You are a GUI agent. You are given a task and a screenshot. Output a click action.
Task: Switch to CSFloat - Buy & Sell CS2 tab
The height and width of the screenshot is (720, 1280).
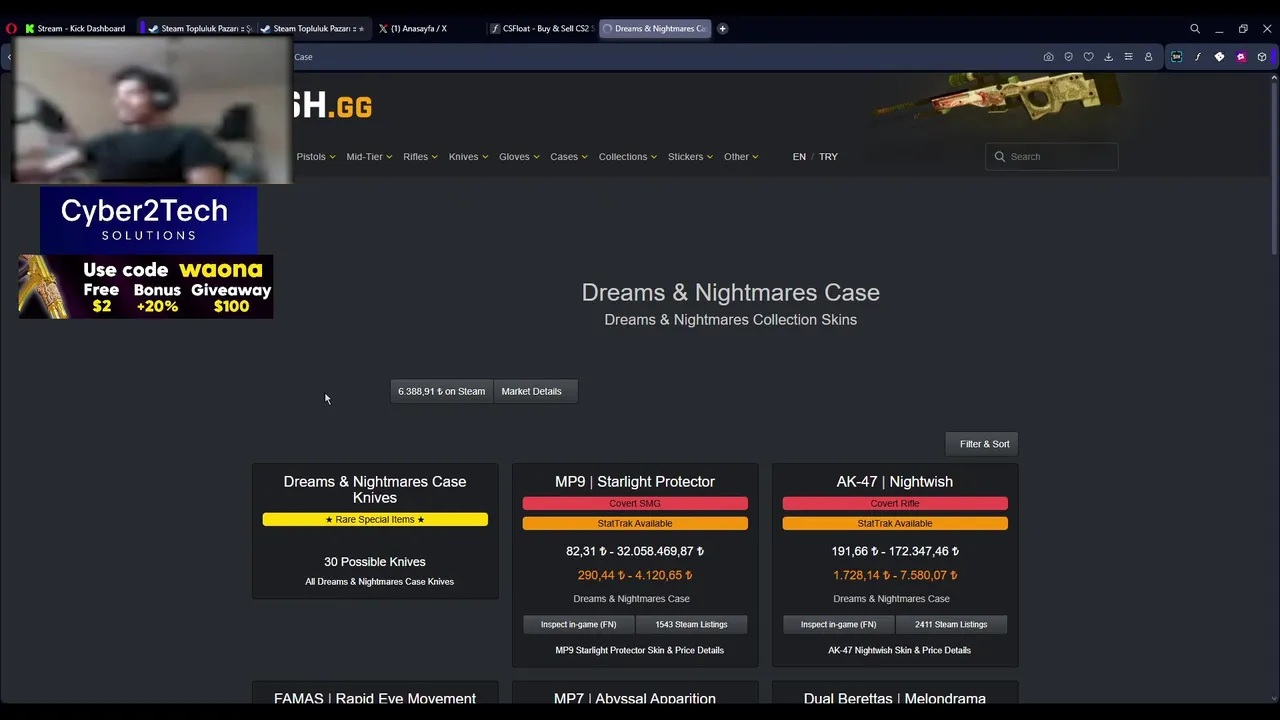(x=542, y=29)
